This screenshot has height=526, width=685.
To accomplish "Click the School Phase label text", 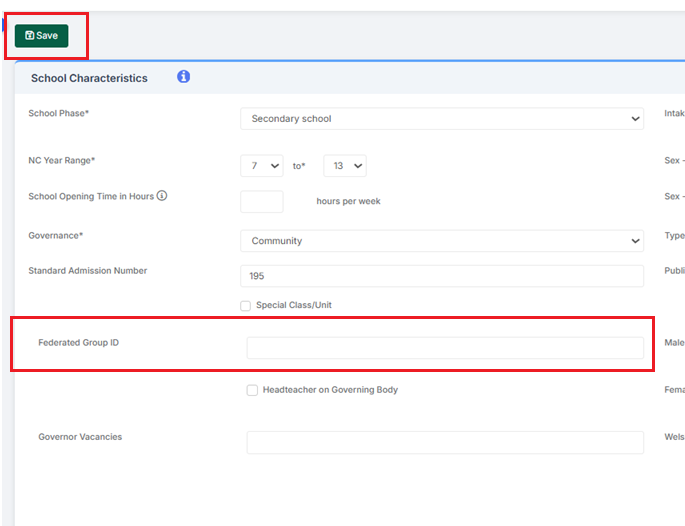I will (58, 114).
